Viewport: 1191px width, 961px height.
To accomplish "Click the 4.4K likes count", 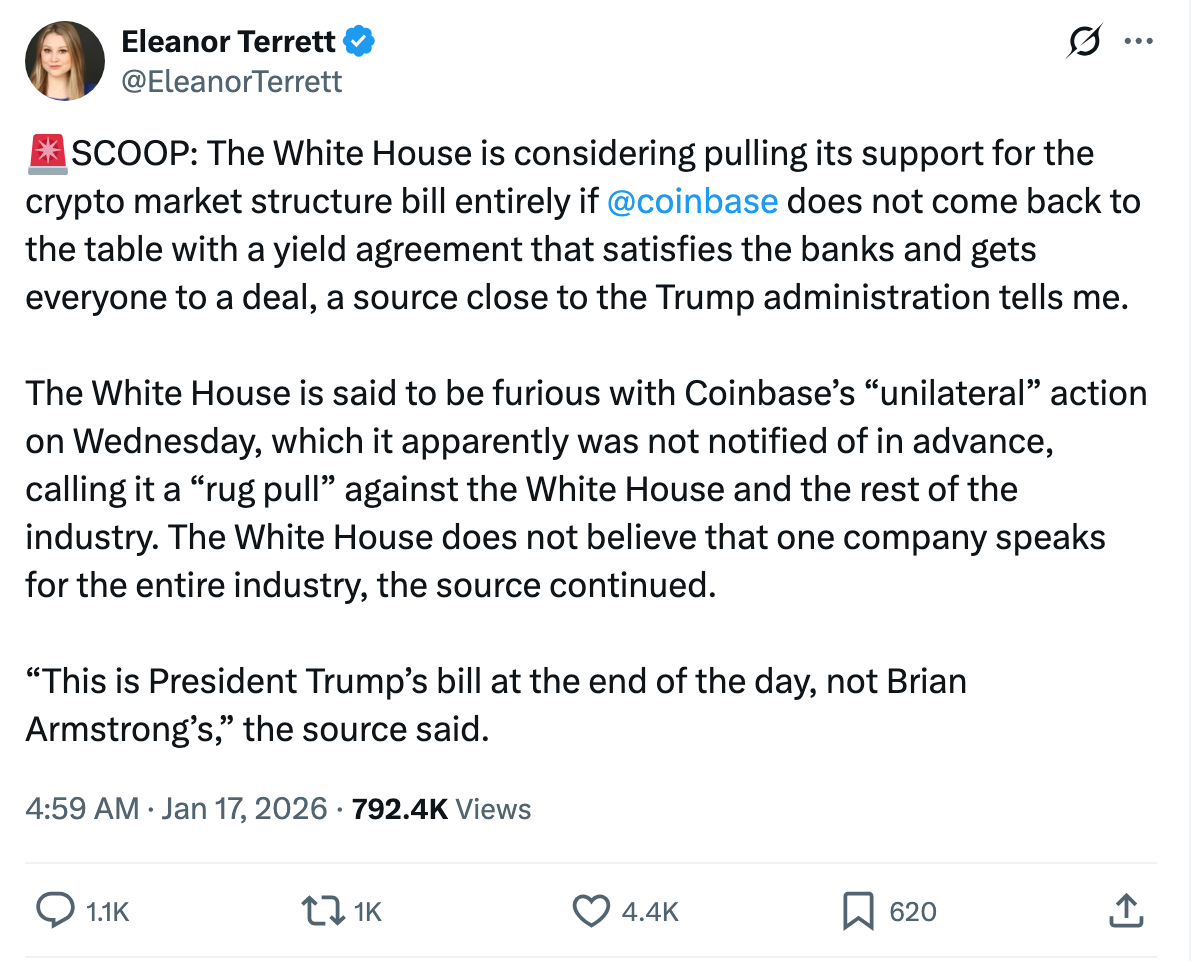I will tap(650, 911).
